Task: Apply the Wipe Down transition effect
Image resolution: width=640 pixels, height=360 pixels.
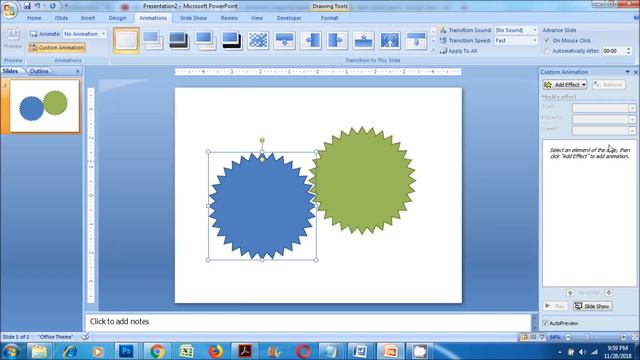Action: [x=284, y=40]
